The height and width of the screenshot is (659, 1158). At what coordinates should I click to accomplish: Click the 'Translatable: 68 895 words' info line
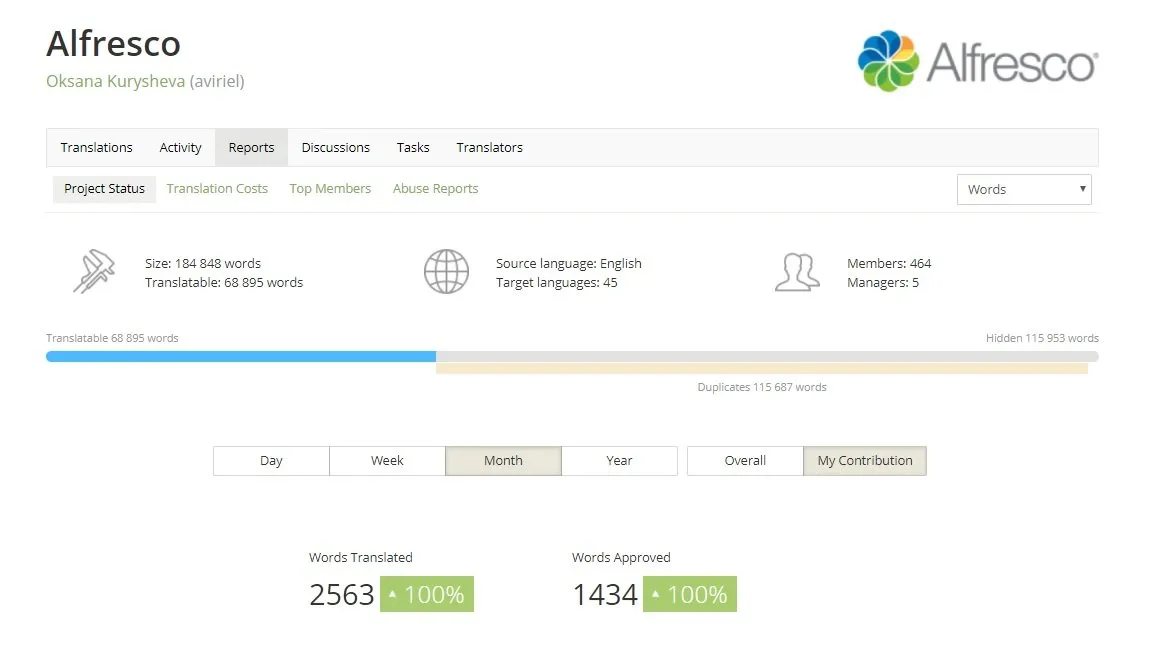[224, 283]
